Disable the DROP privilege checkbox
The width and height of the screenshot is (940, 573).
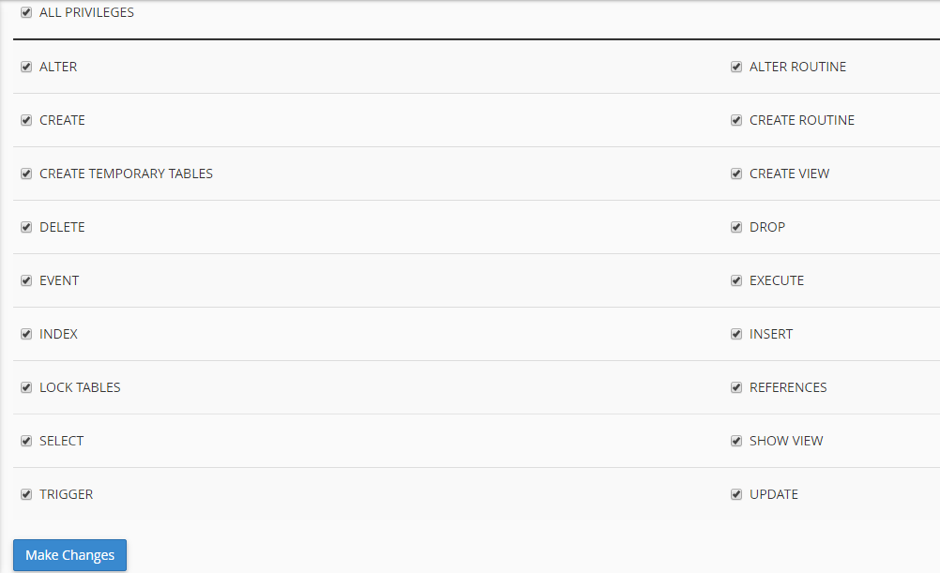coord(736,227)
